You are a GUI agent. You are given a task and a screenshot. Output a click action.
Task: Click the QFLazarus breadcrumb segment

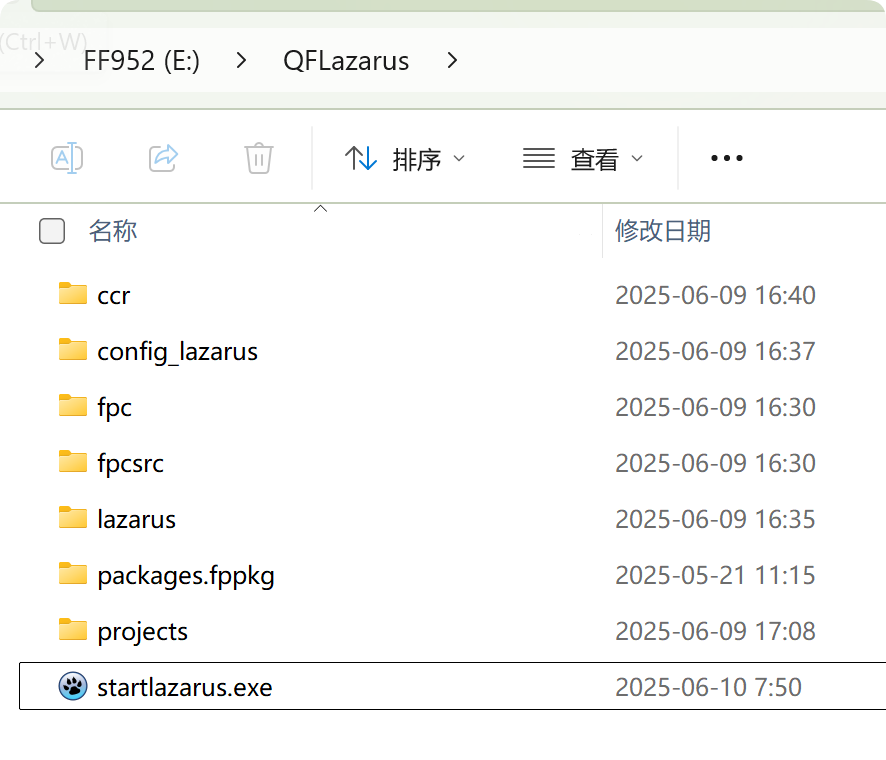(x=346, y=61)
